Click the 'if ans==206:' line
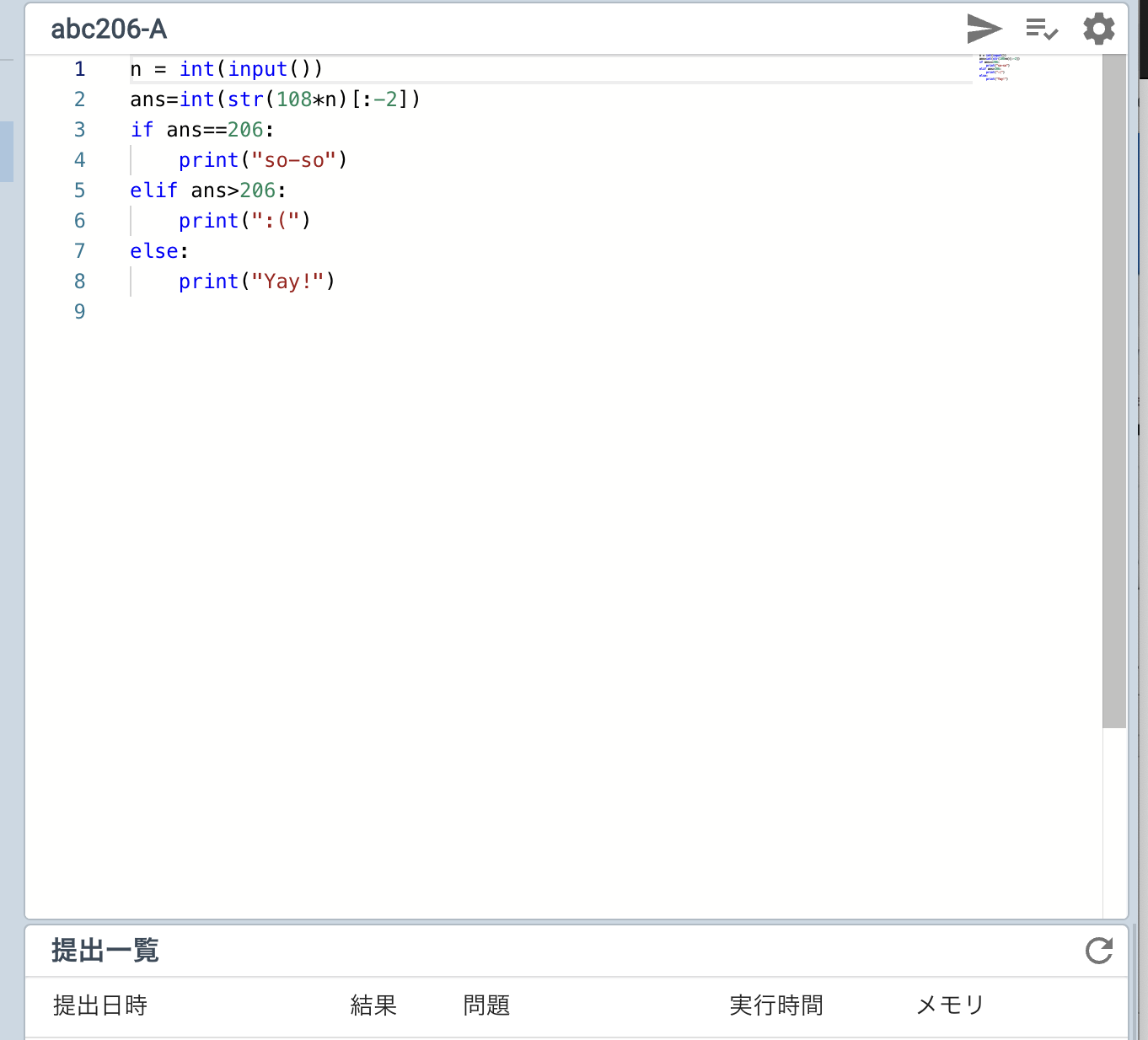 pos(202,130)
